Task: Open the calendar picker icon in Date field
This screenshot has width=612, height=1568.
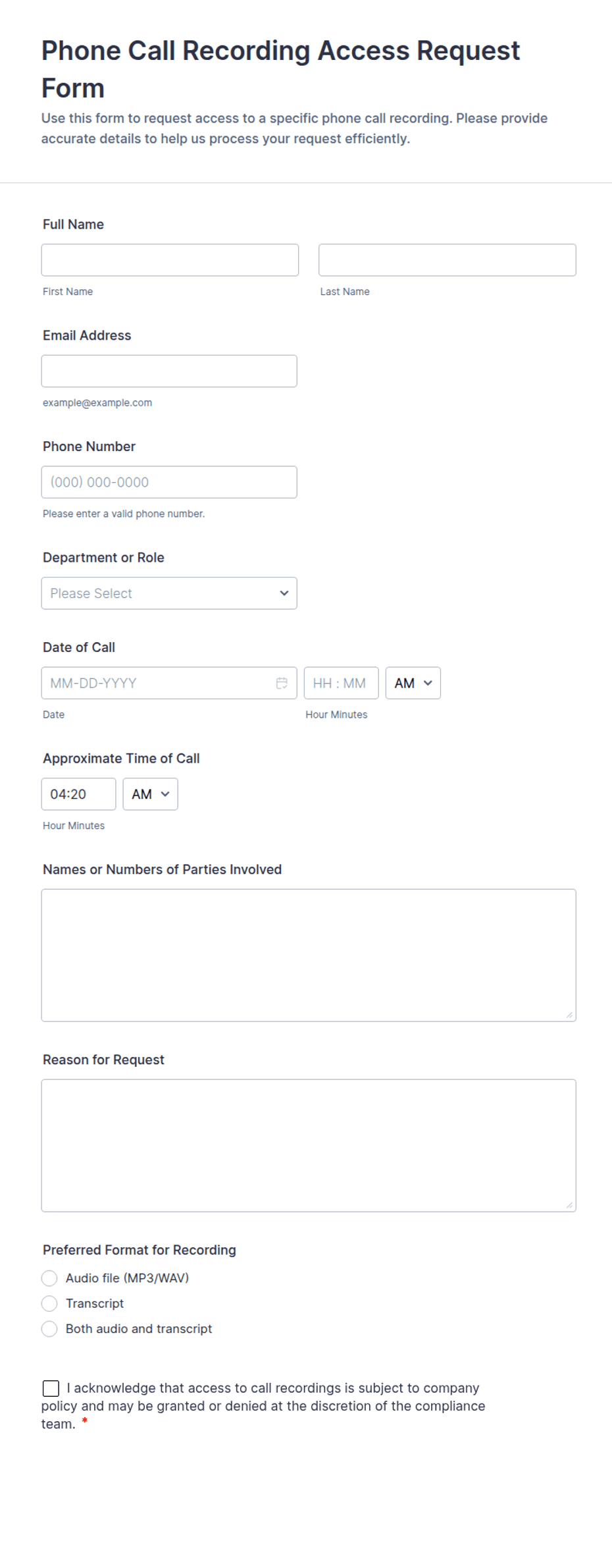Action: (x=282, y=683)
